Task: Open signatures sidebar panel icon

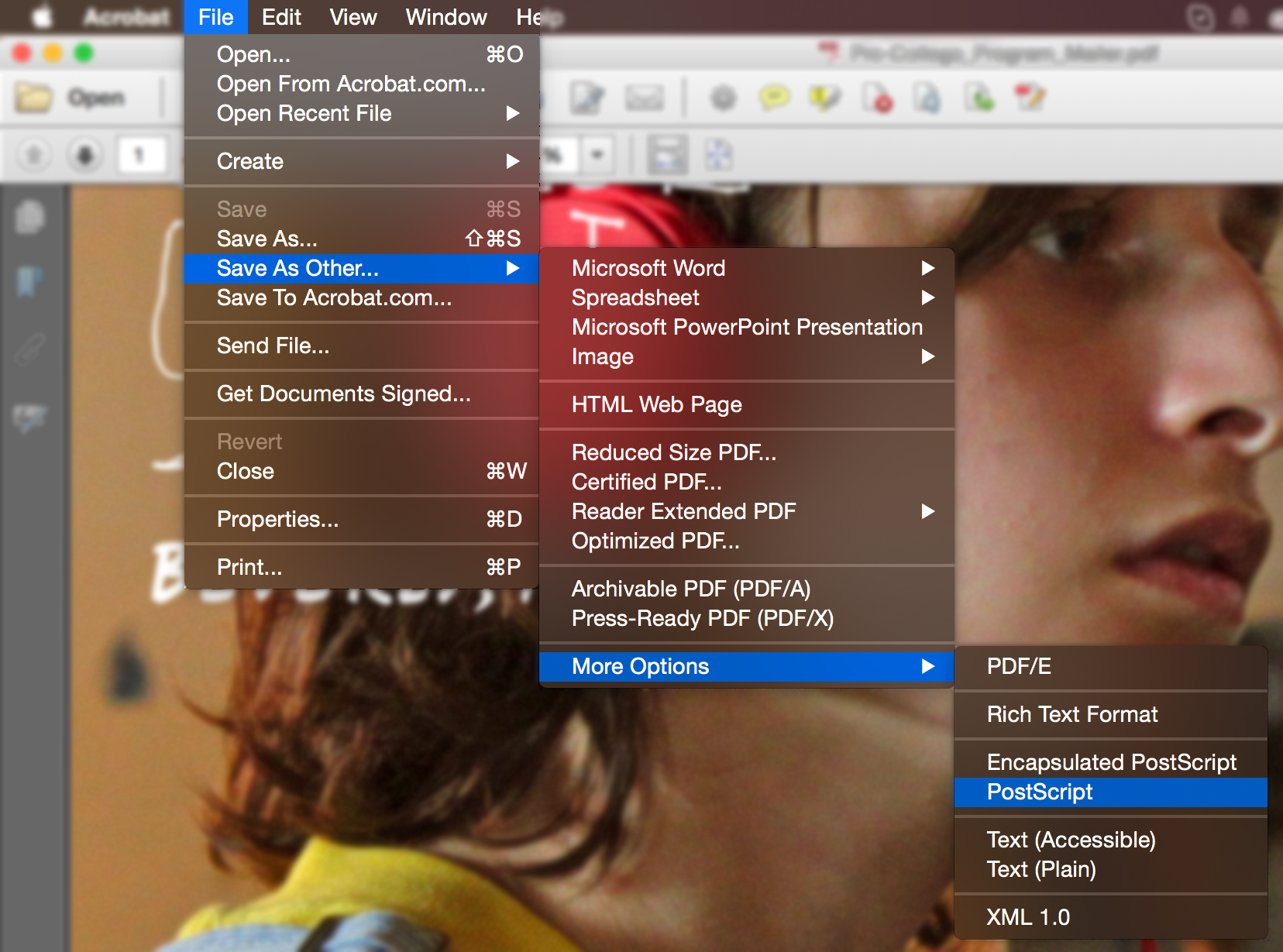Action: (29, 418)
